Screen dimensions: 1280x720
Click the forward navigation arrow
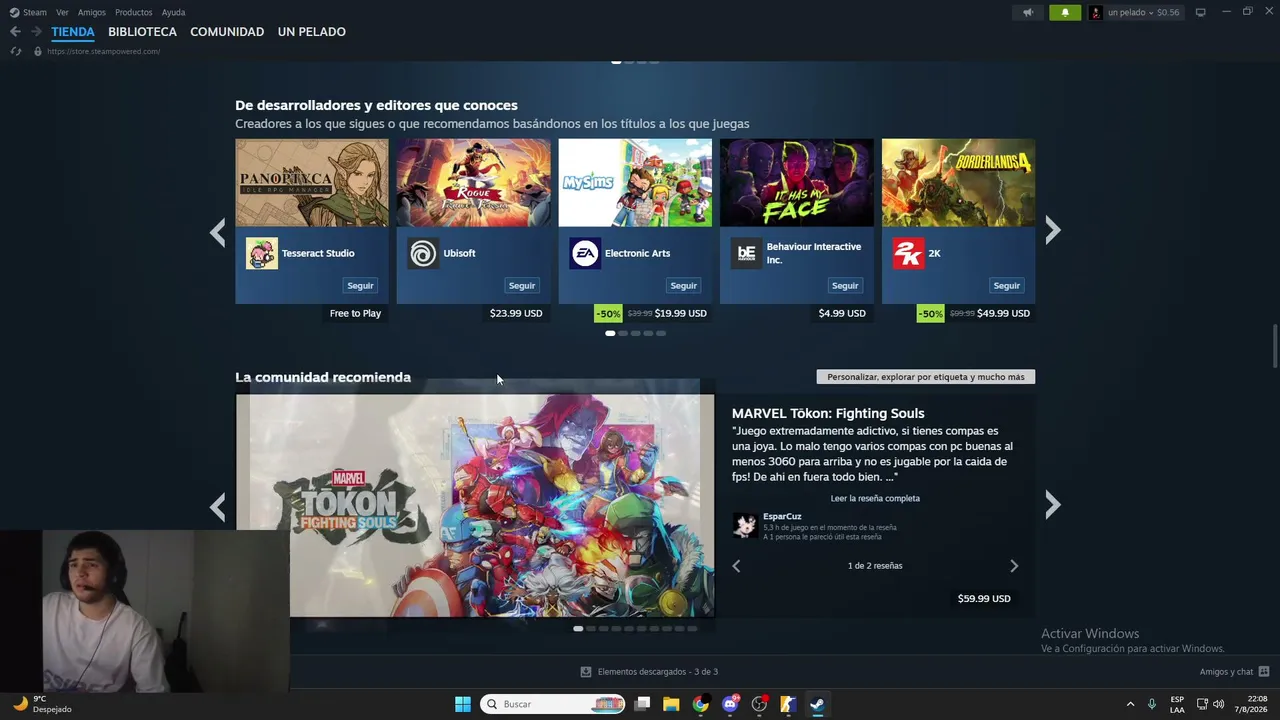pyautogui.click(x=36, y=32)
